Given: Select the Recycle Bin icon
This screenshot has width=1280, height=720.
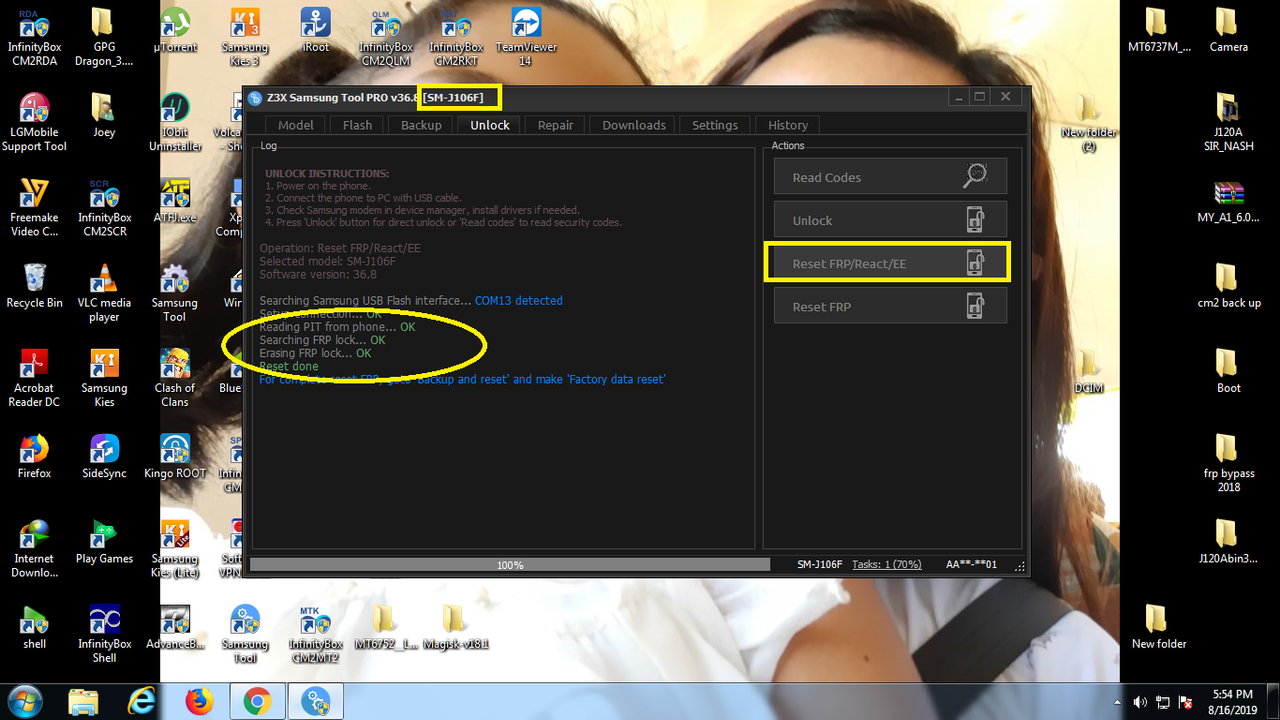Looking at the screenshot, I should point(34,286).
